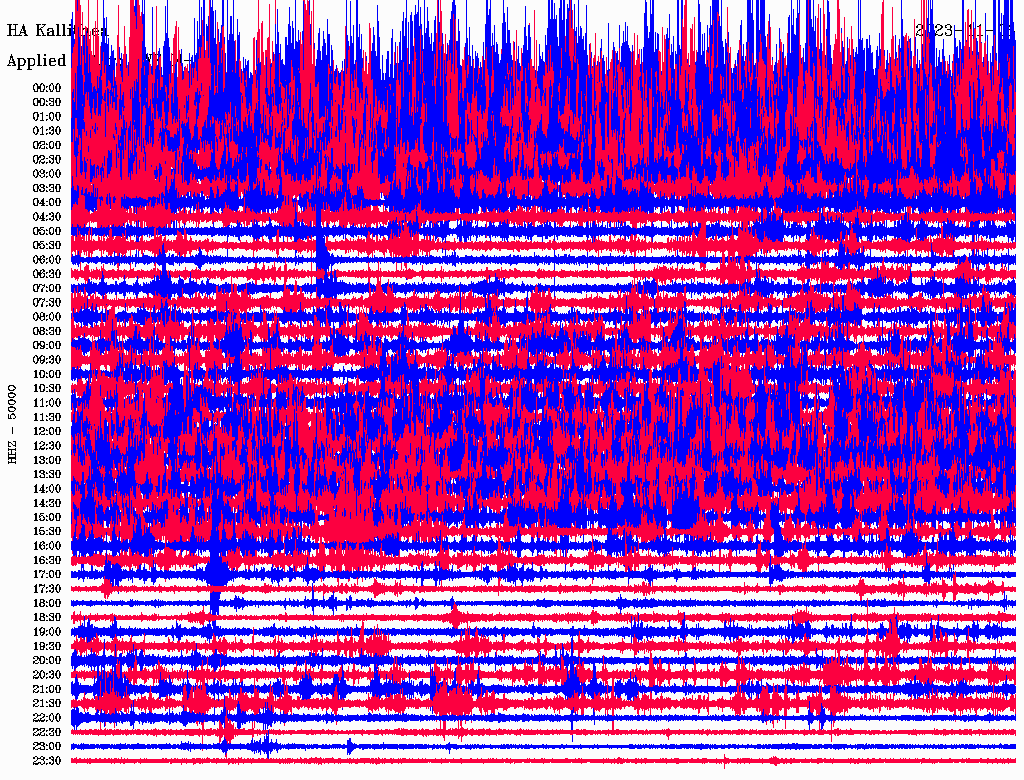Choose the 02:30 row label

[x=47, y=160]
